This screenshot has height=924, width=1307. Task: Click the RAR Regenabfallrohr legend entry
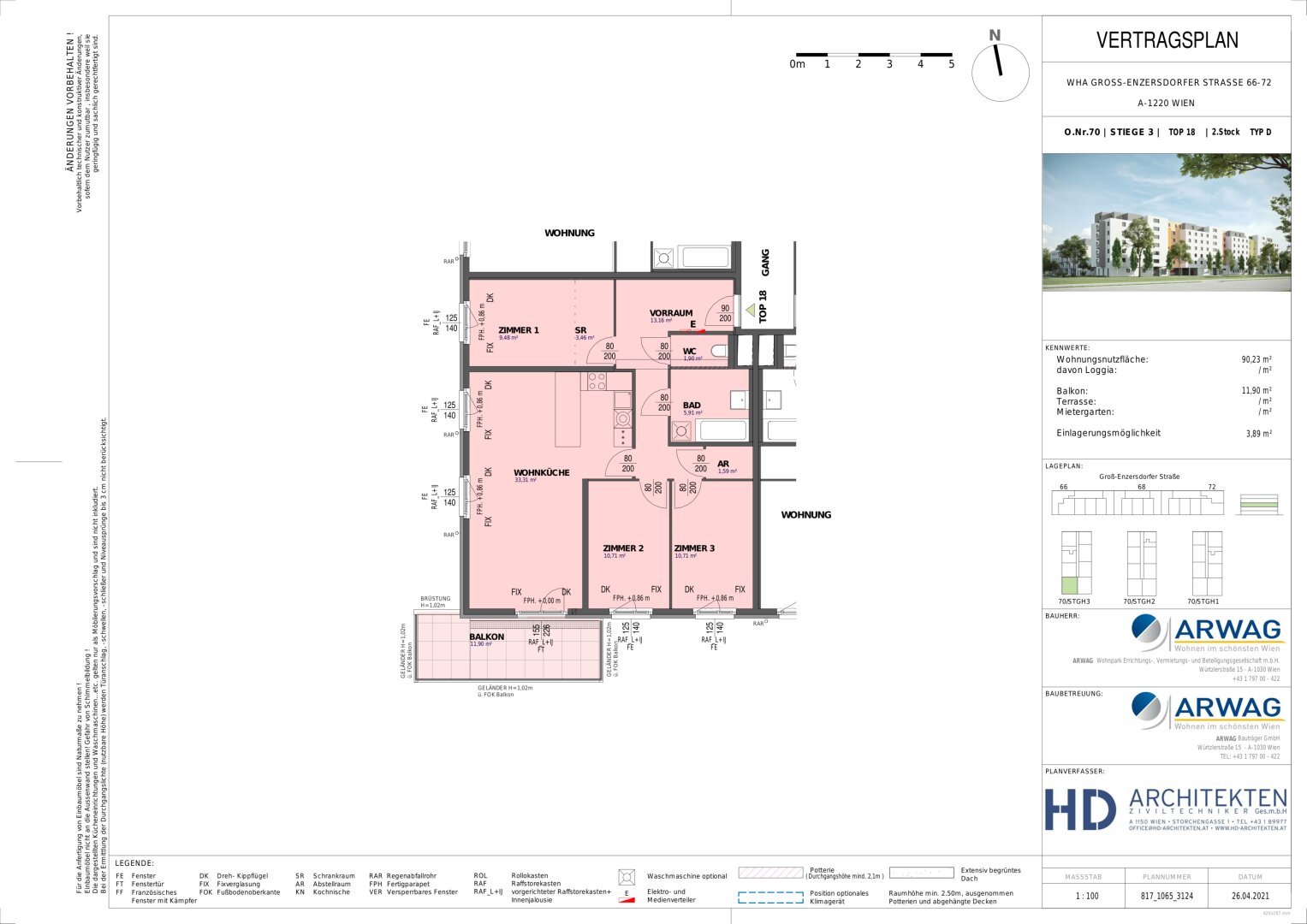click(x=401, y=876)
